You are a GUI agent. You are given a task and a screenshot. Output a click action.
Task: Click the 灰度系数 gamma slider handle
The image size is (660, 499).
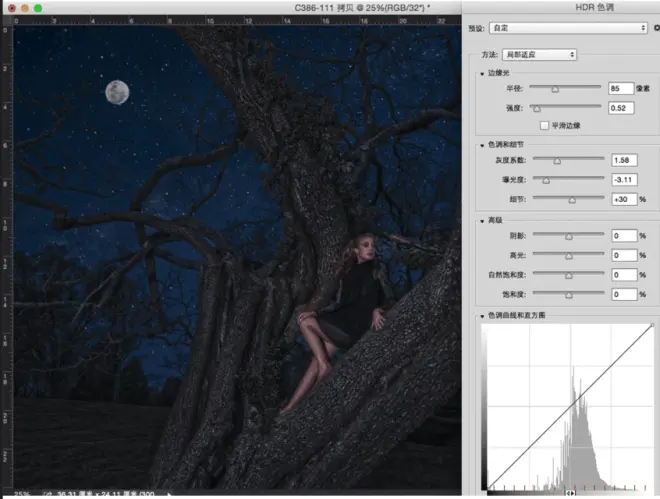(x=557, y=161)
